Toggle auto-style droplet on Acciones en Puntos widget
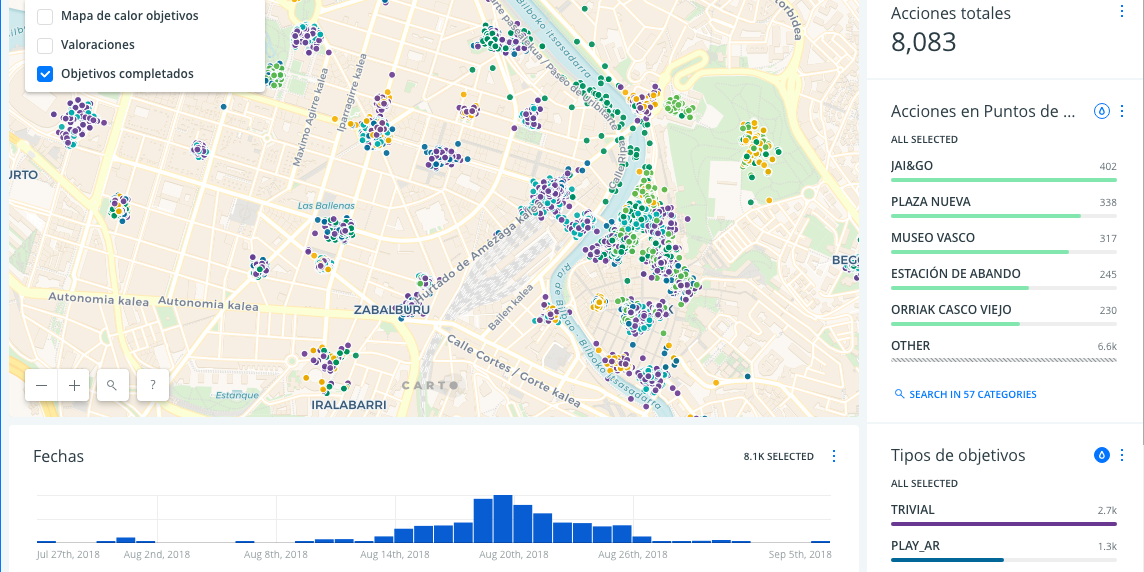The height and width of the screenshot is (572, 1144). [1101, 111]
